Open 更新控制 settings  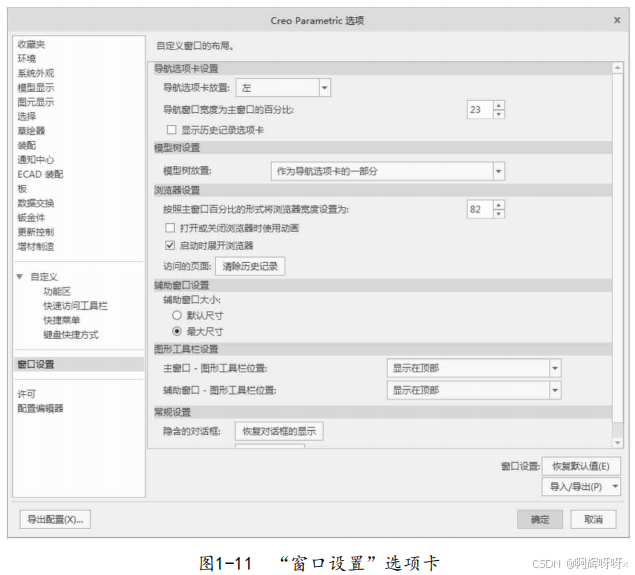36,232
